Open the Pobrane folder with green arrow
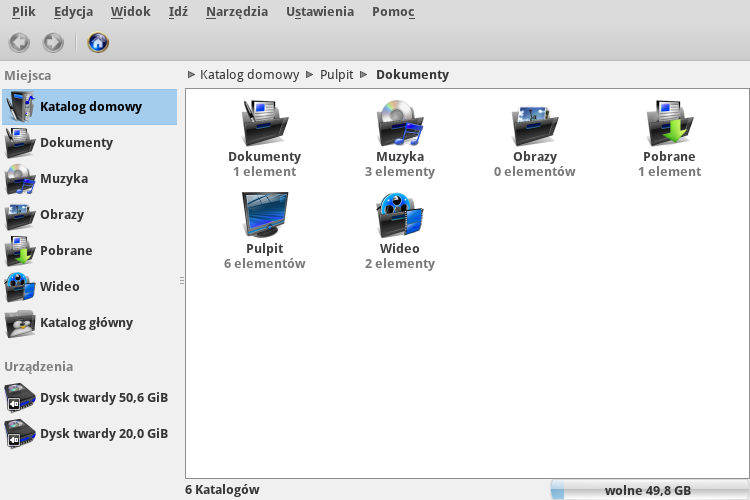This screenshot has width=750, height=500. click(x=669, y=124)
